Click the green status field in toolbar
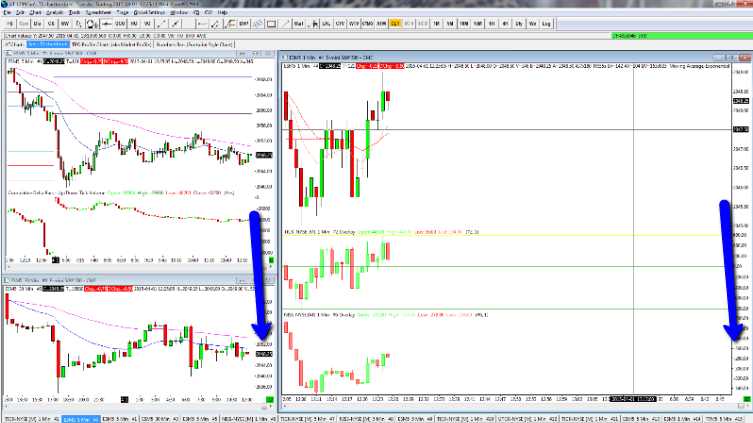 coord(681,36)
